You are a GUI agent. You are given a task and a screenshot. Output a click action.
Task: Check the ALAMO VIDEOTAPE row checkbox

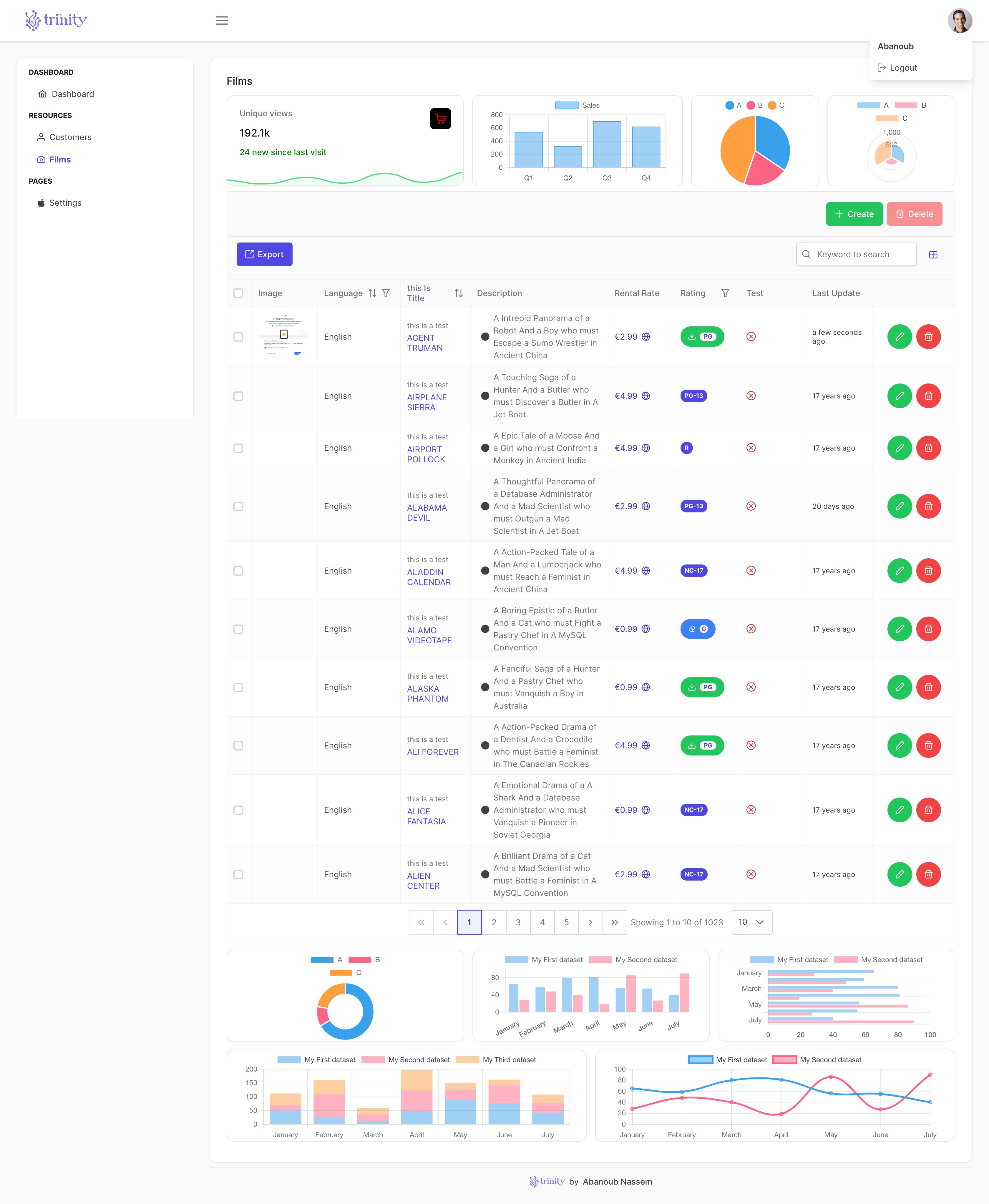(x=238, y=629)
